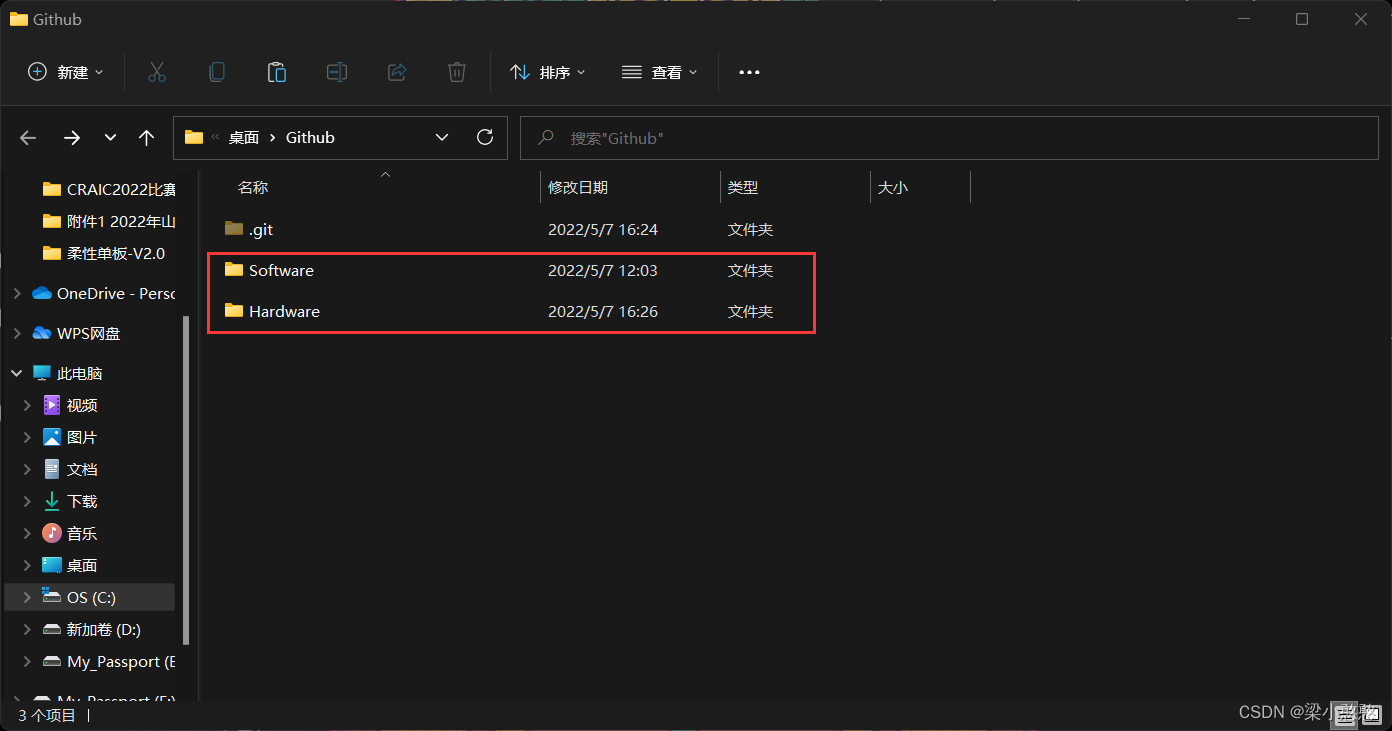Select OS (C:) drive in sidebar

click(x=90, y=597)
